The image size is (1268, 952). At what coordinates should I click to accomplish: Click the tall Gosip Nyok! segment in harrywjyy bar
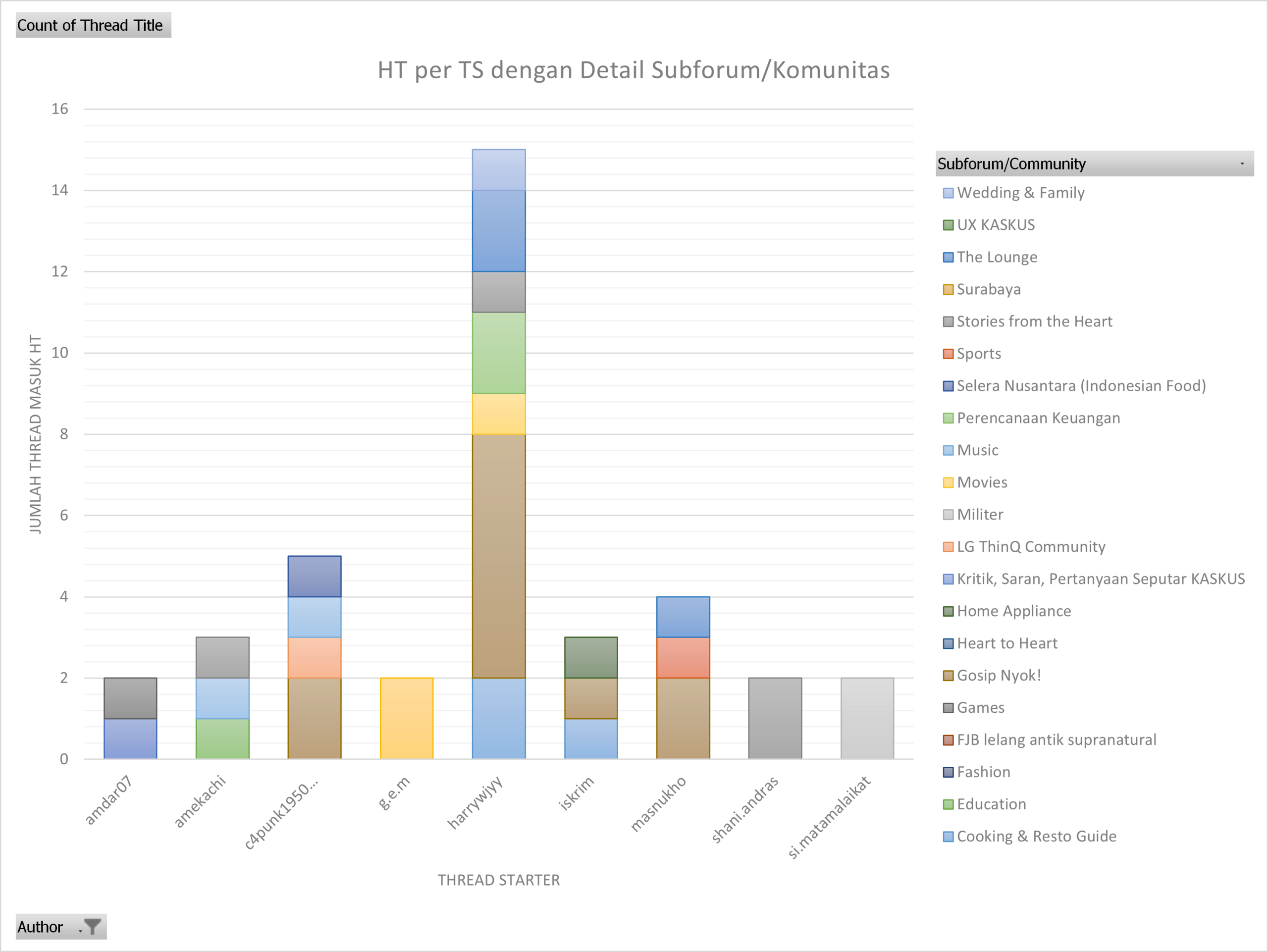pos(499,556)
